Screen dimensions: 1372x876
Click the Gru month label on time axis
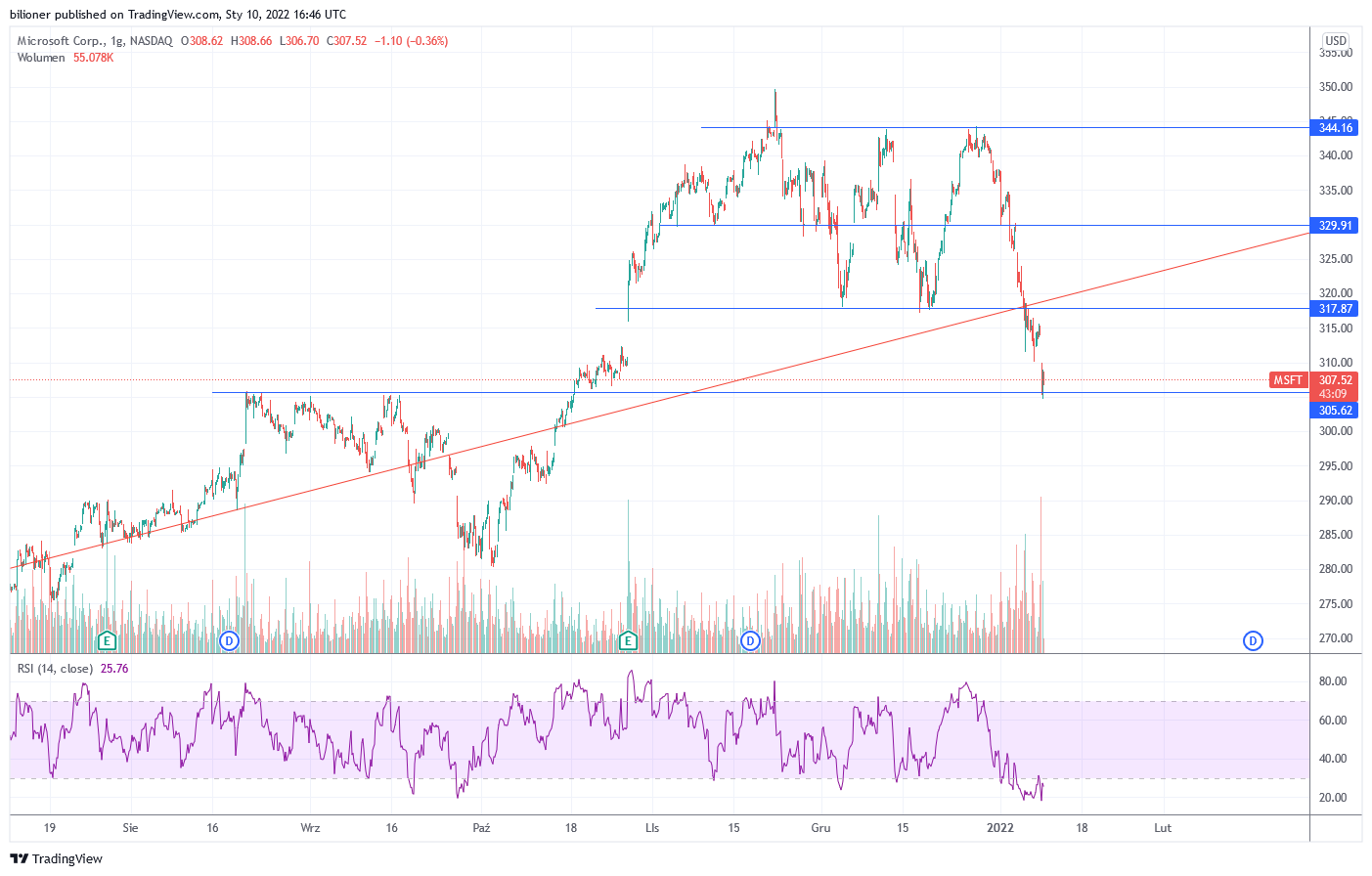click(820, 828)
